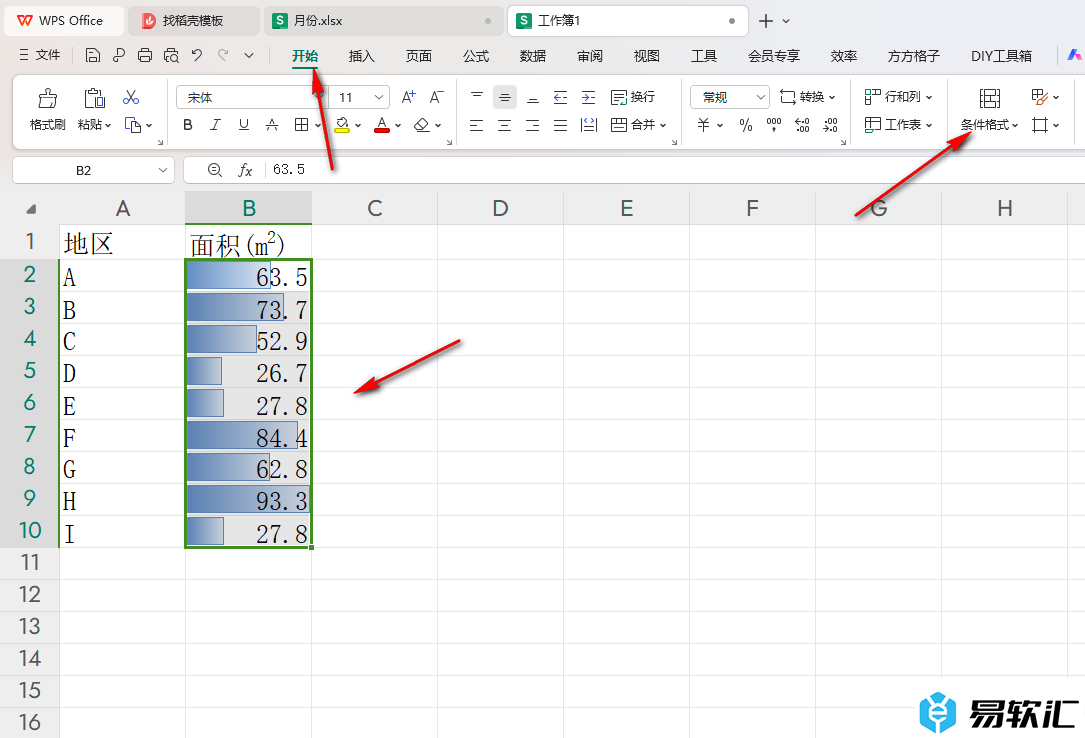
Task: Open 找稻壳模板 templates tab
Action: coord(193,21)
